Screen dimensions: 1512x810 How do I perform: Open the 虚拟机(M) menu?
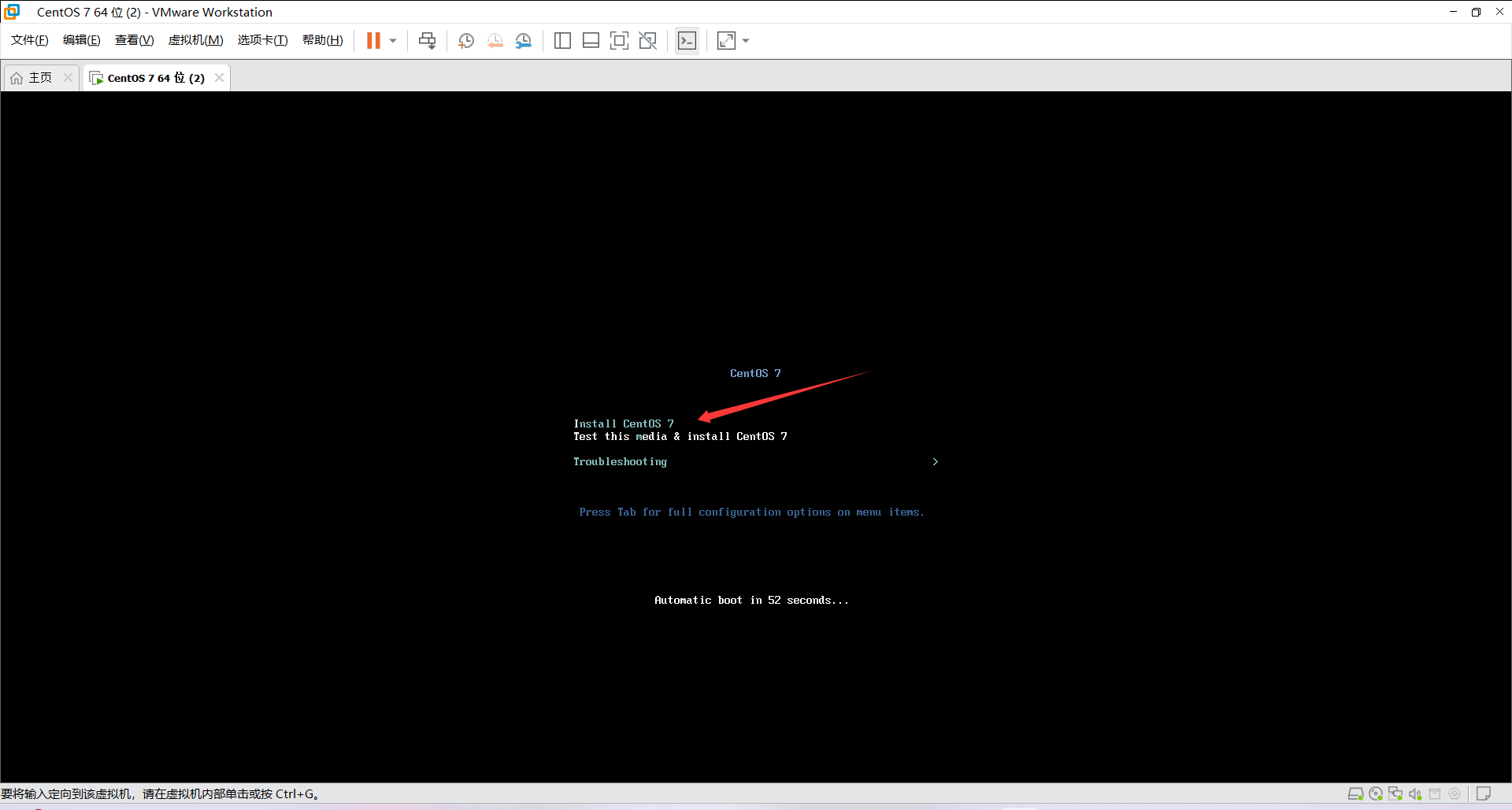tap(196, 40)
